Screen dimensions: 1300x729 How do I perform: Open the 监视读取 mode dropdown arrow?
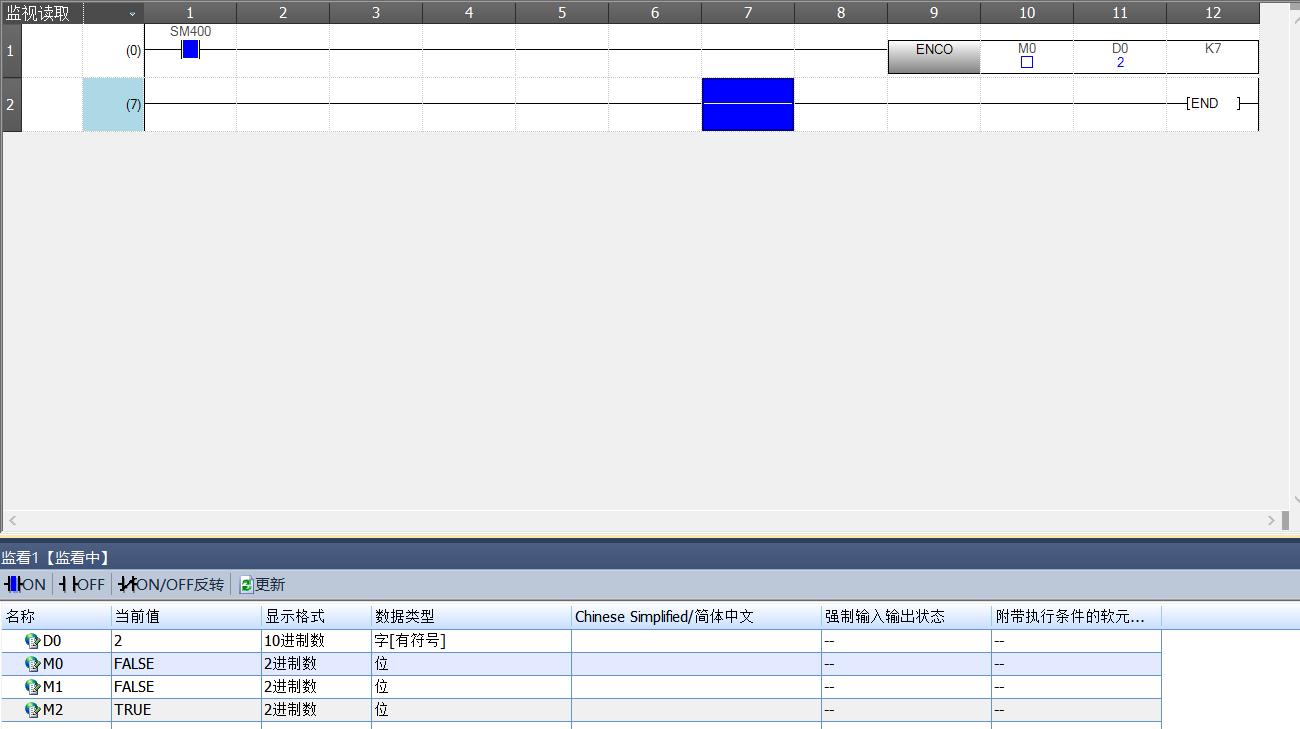132,14
